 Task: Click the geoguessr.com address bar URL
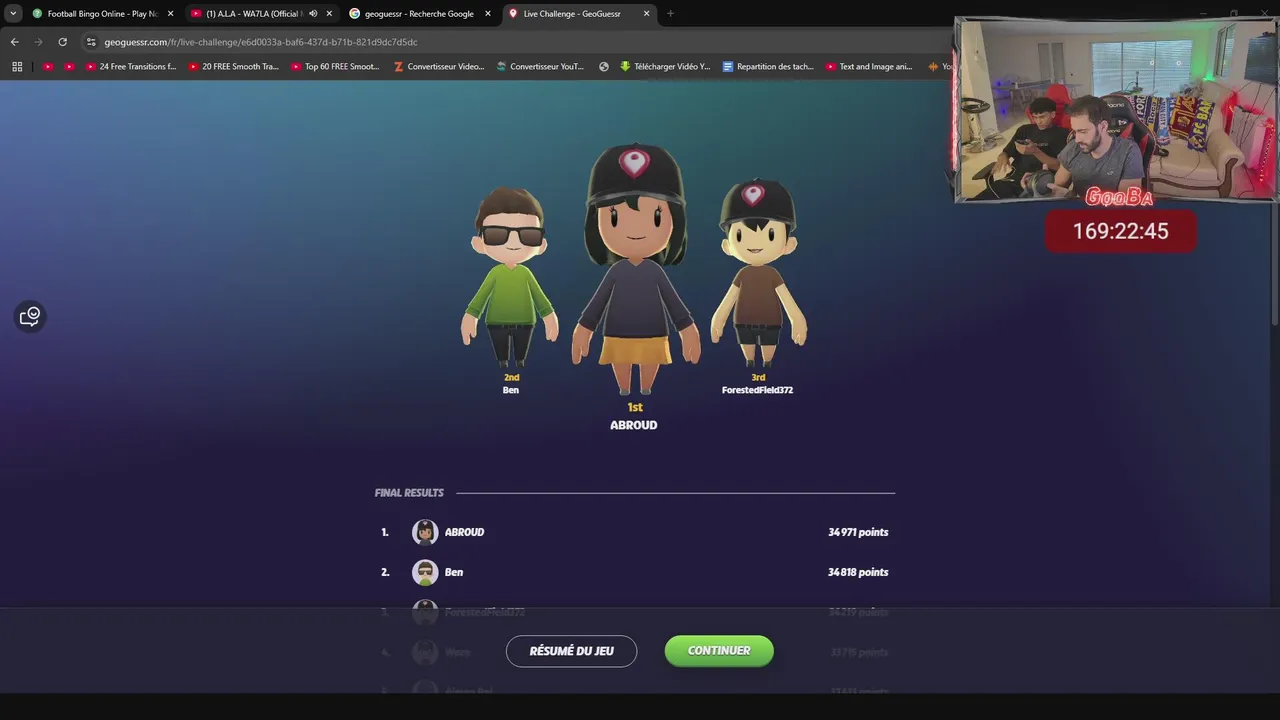(261, 42)
